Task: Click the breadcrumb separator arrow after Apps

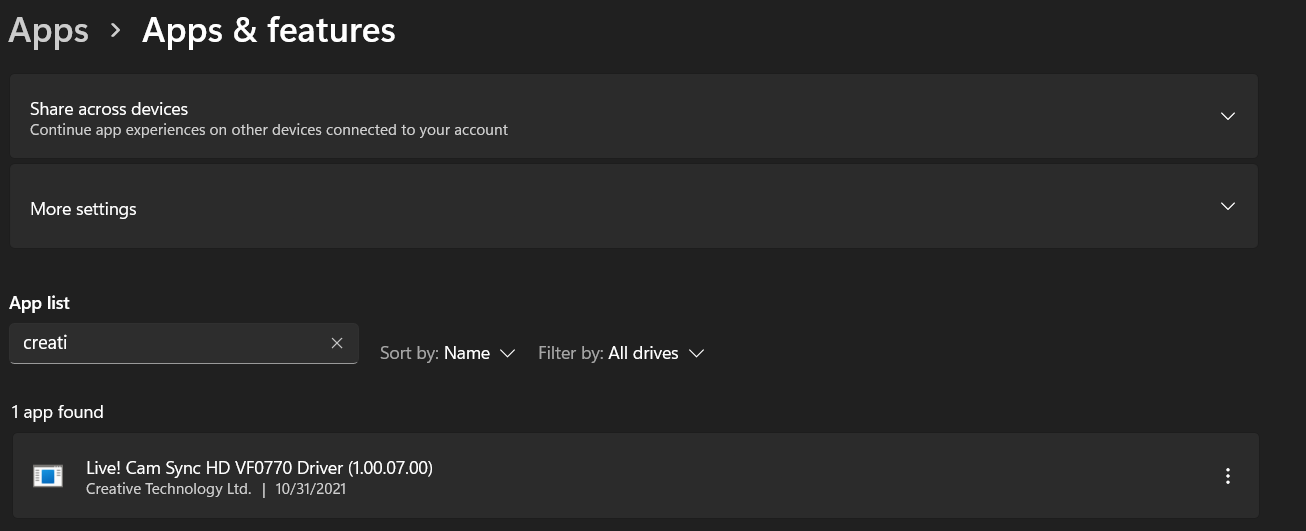Action: click(116, 31)
